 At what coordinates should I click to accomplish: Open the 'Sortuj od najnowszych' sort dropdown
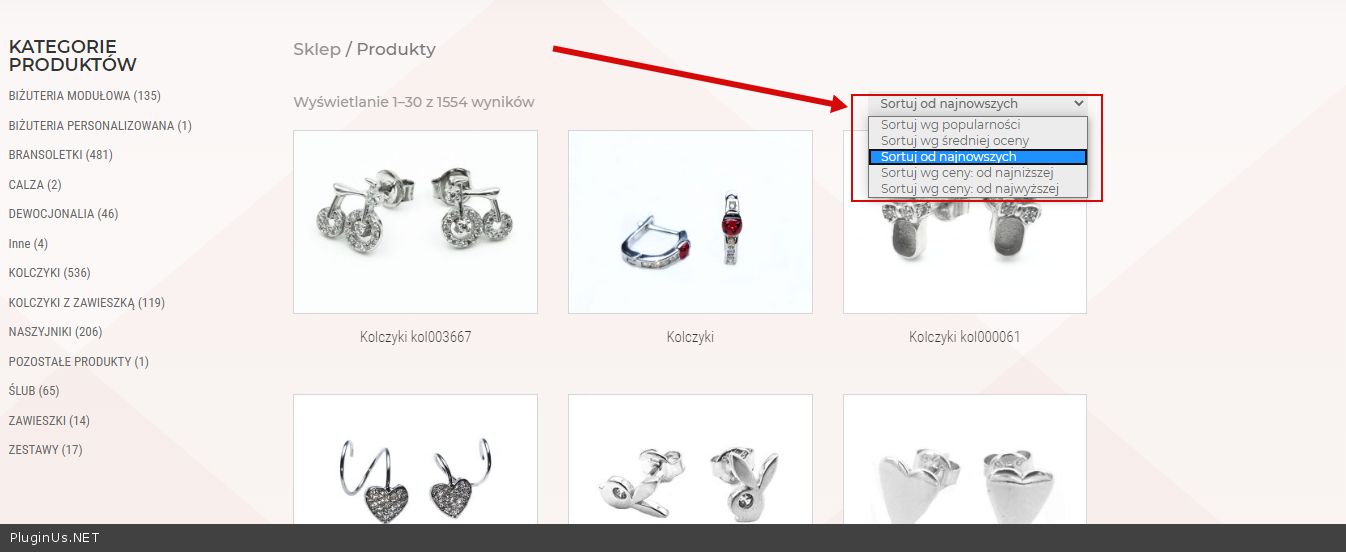[978, 103]
